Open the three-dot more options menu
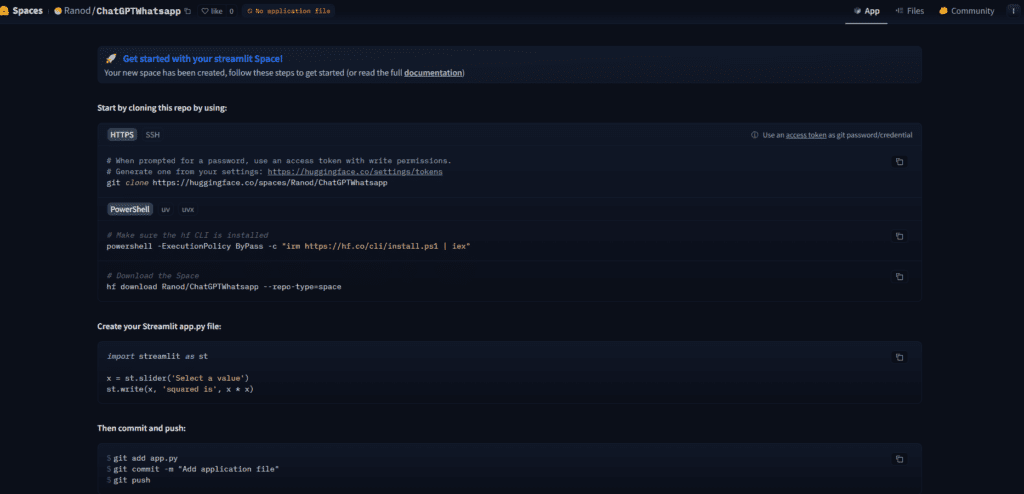This screenshot has width=1024, height=494. click(x=1014, y=11)
